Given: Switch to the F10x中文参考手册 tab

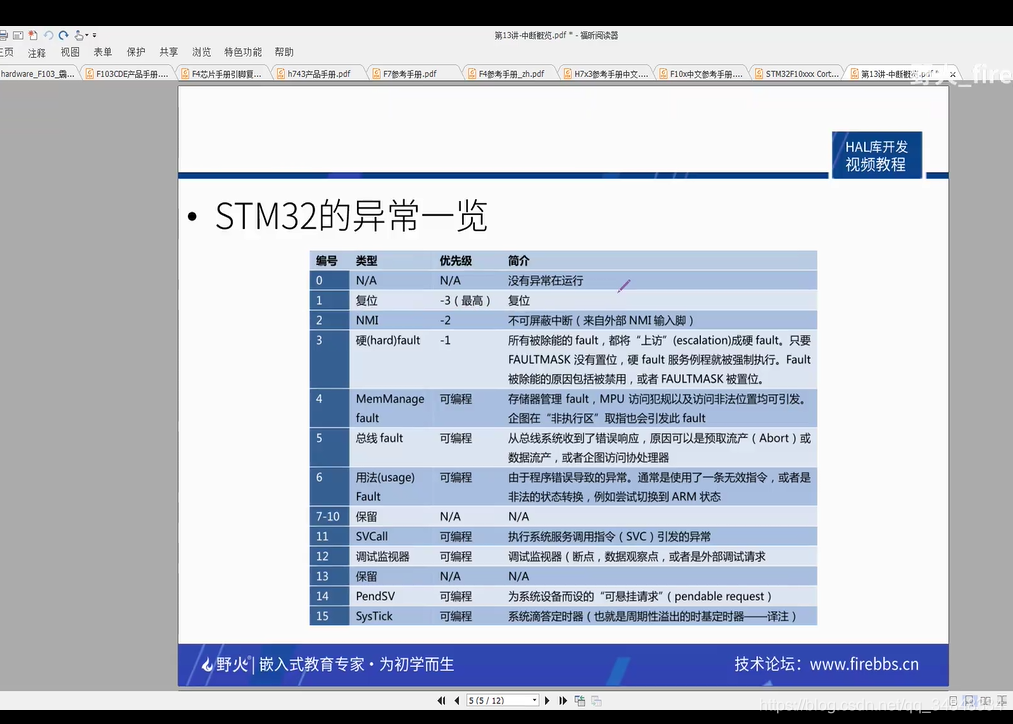Looking at the screenshot, I should click(x=700, y=74).
